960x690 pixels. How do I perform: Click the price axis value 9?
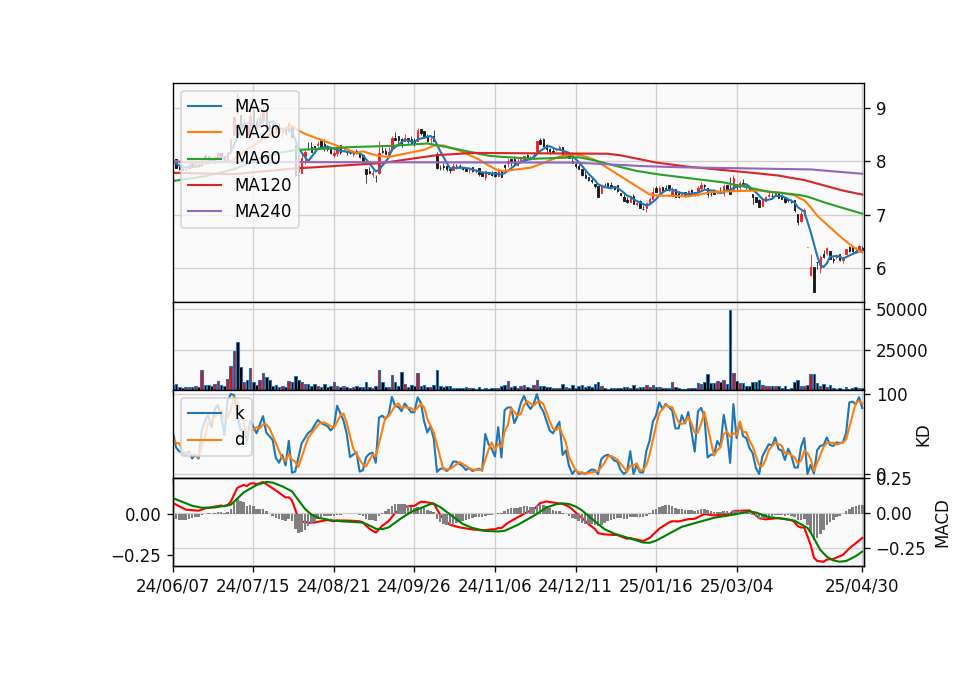[881, 109]
